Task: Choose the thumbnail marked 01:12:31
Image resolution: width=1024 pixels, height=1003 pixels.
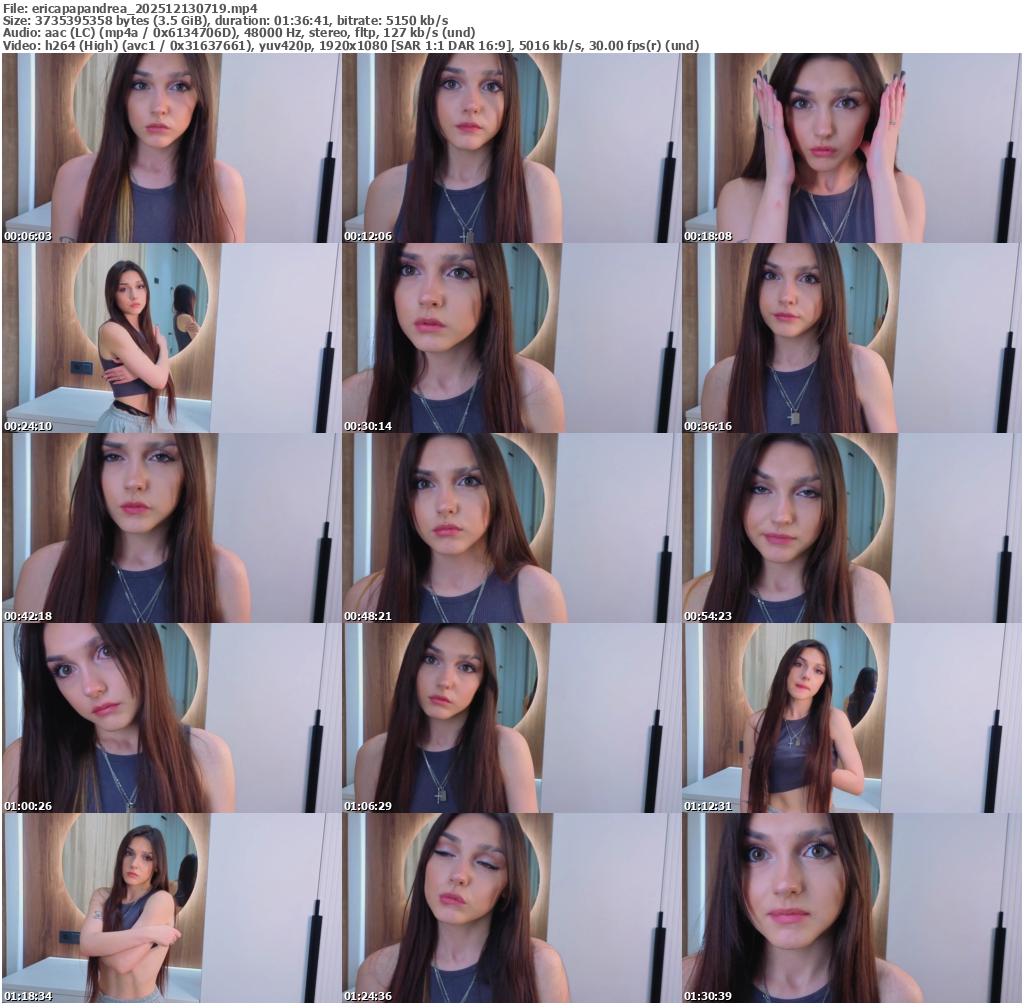Action: pos(852,718)
